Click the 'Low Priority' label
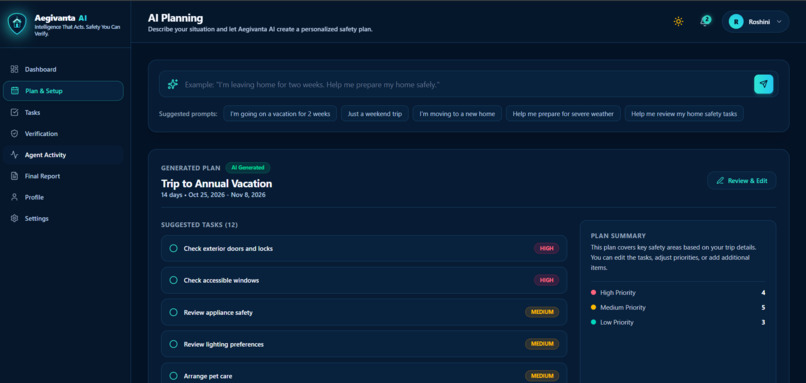The image size is (806, 383). pyautogui.click(x=617, y=322)
